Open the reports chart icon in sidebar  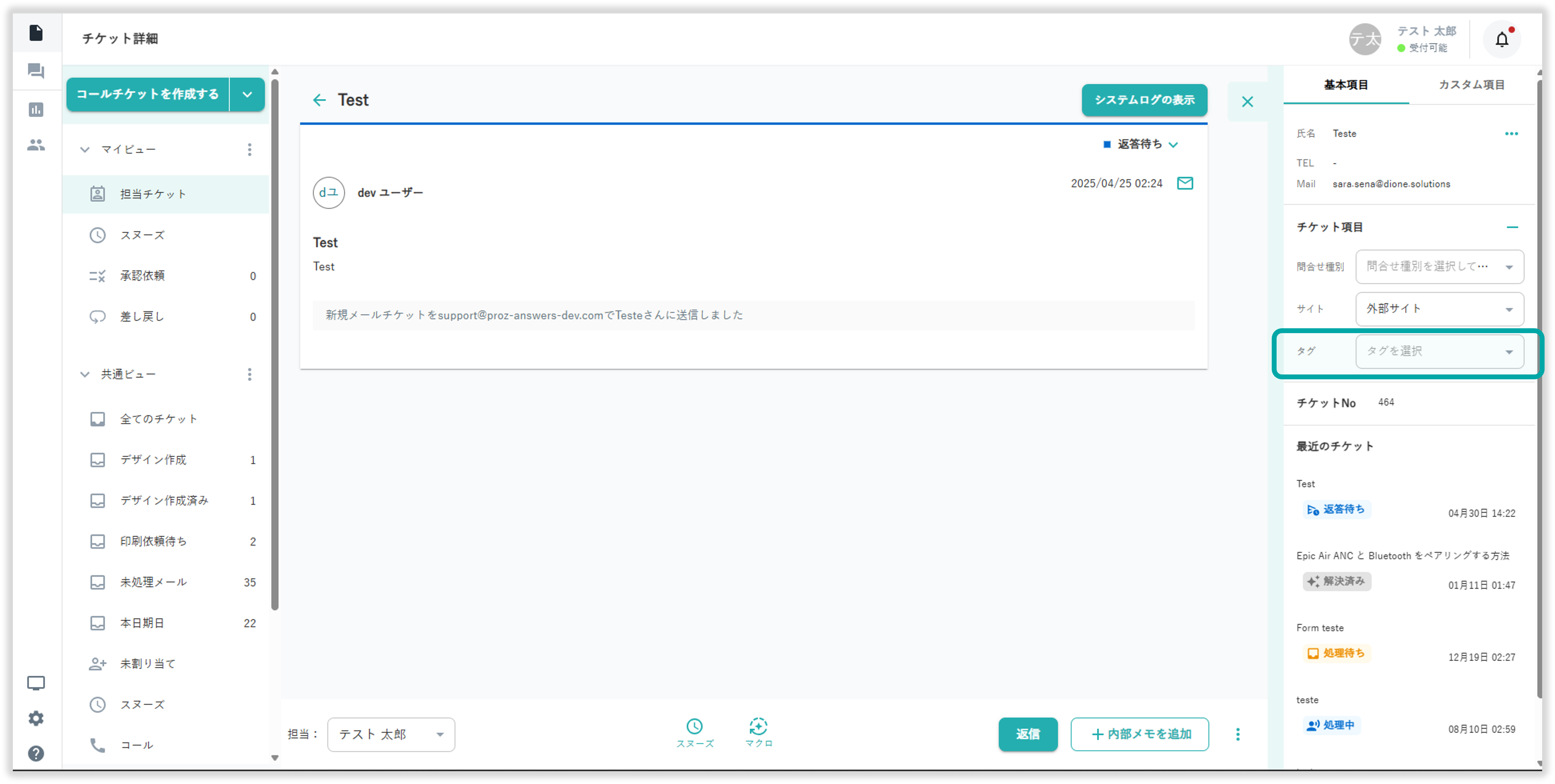pyautogui.click(x=36, y=110)
